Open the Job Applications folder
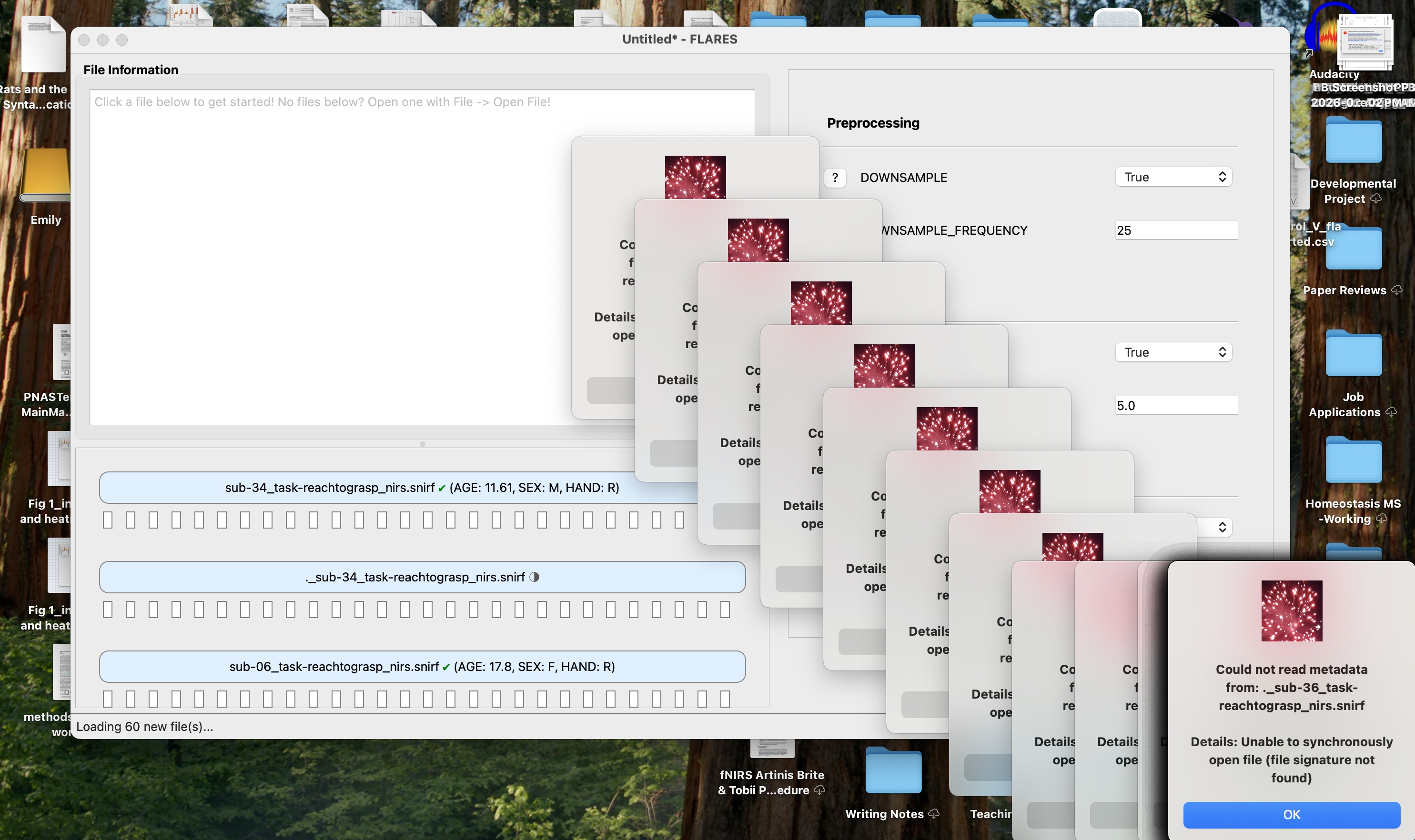The height and width of the screenshot is (840, 1415). click(1353, 353)
